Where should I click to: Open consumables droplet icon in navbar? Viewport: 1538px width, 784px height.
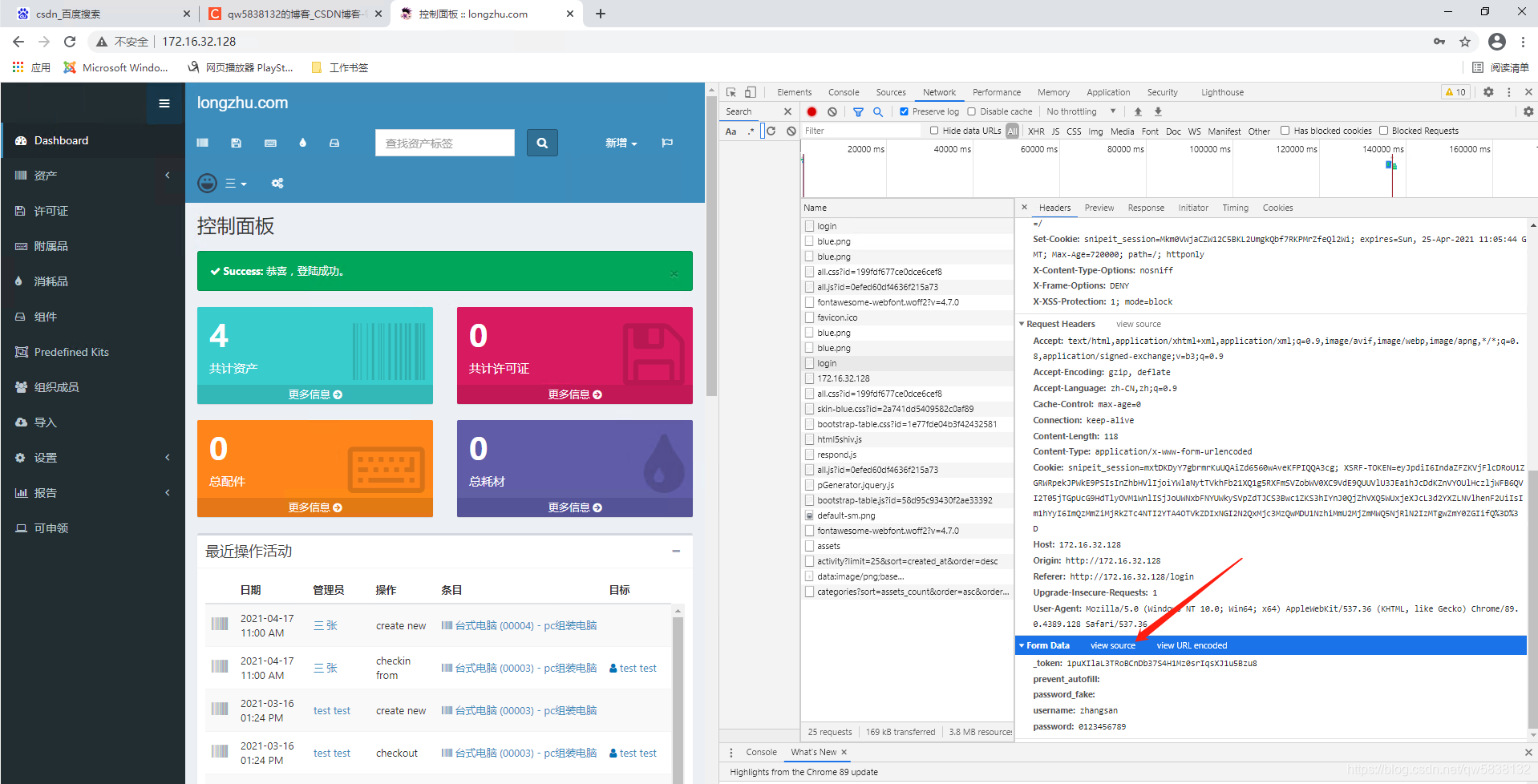coord(302,143)
